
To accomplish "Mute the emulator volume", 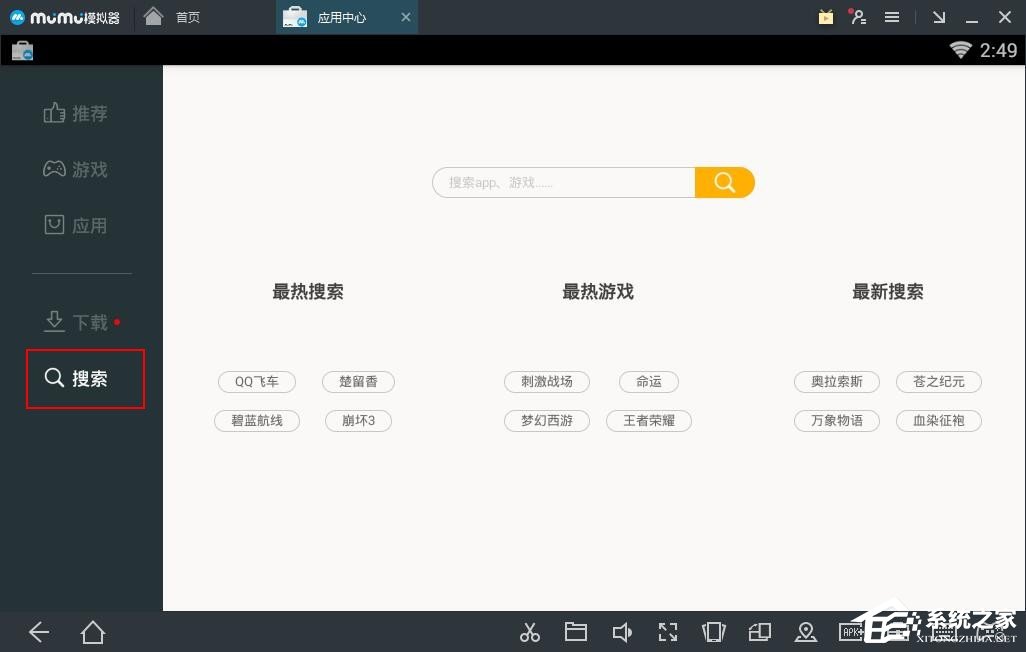I will [x=622, y=632].
